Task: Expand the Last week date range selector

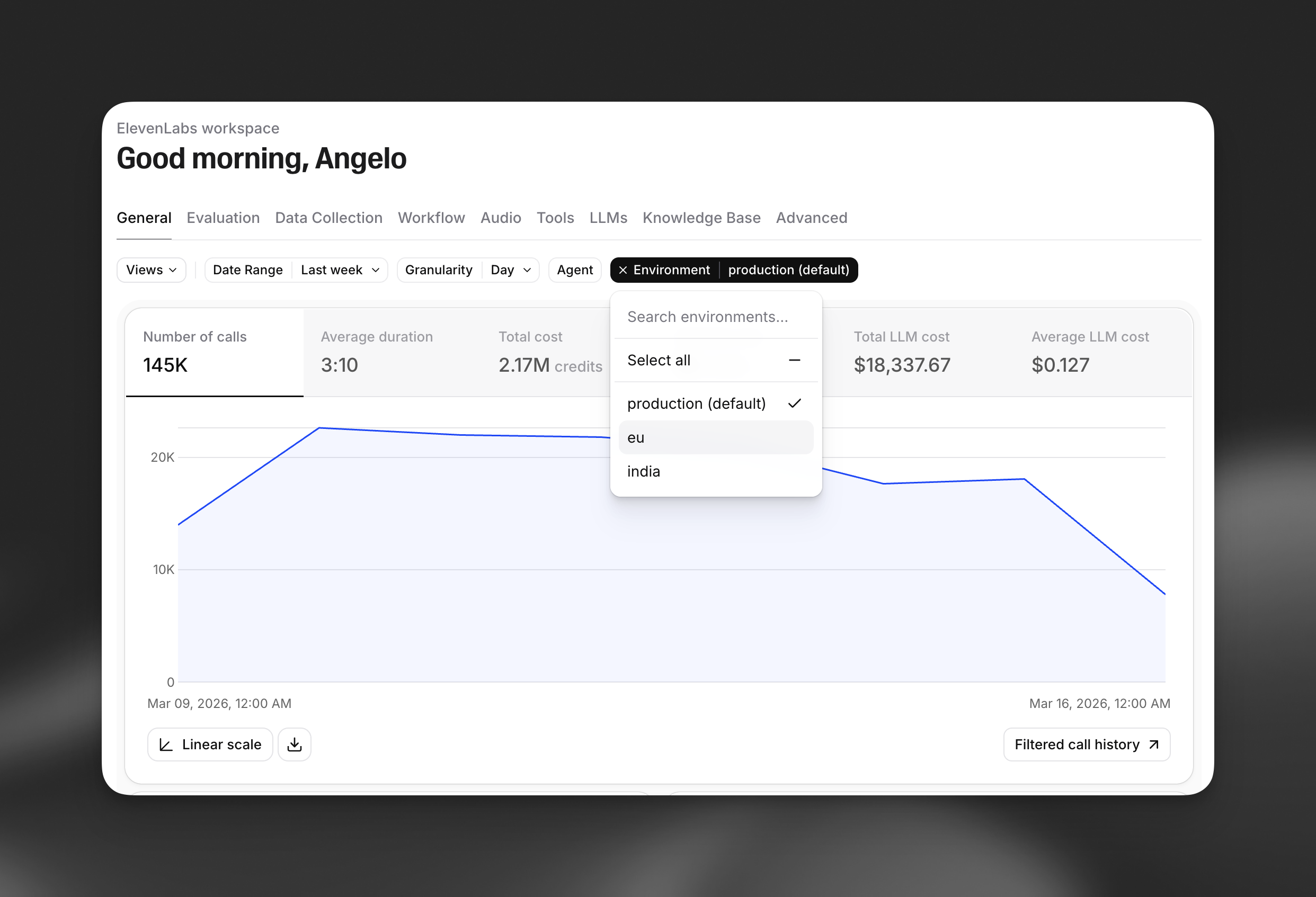Action: click(339, 270)
